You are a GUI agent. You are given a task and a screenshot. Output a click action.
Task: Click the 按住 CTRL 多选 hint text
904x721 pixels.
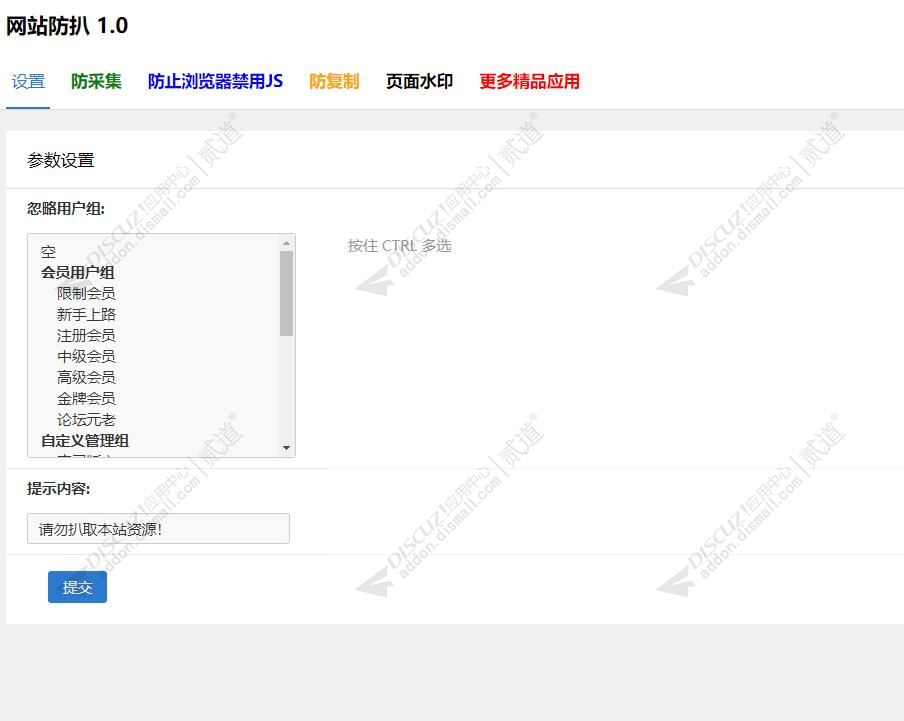pos(400,246)
